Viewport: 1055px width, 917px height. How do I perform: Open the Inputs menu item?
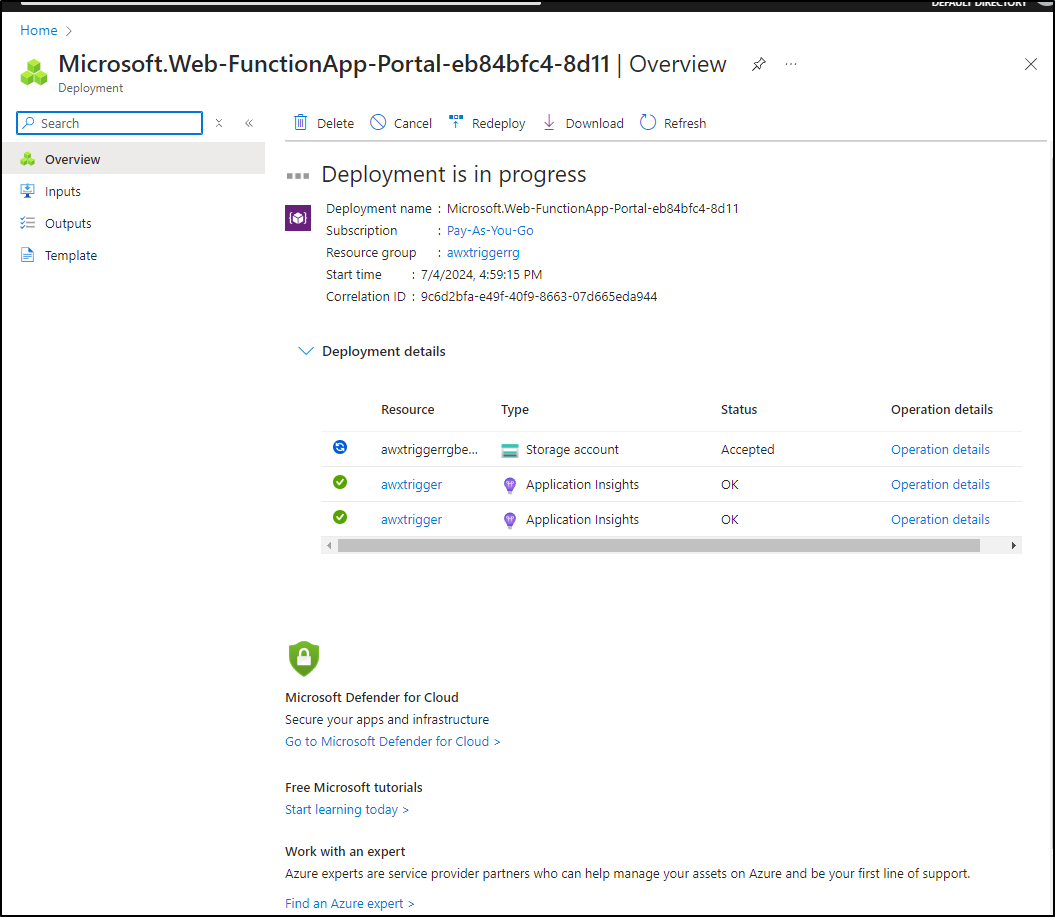tap(134, 192)
